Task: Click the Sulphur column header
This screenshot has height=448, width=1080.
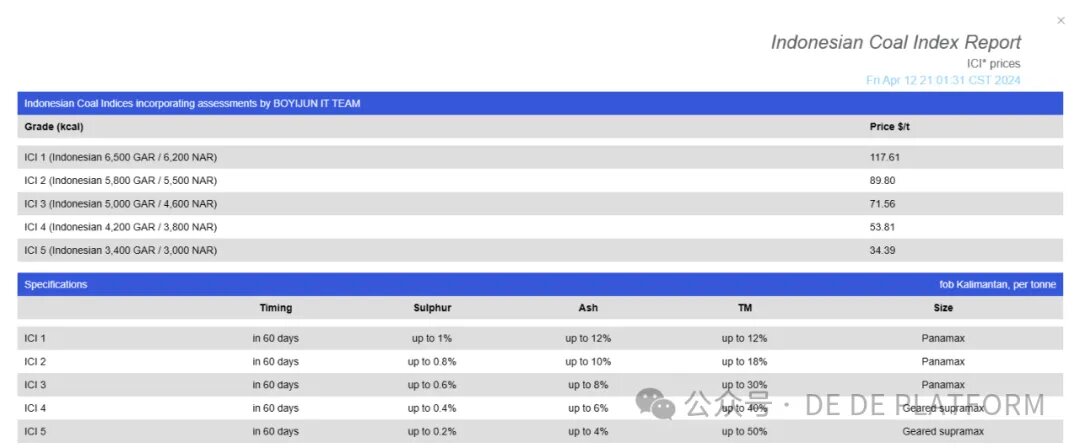Action: (432, 308)
